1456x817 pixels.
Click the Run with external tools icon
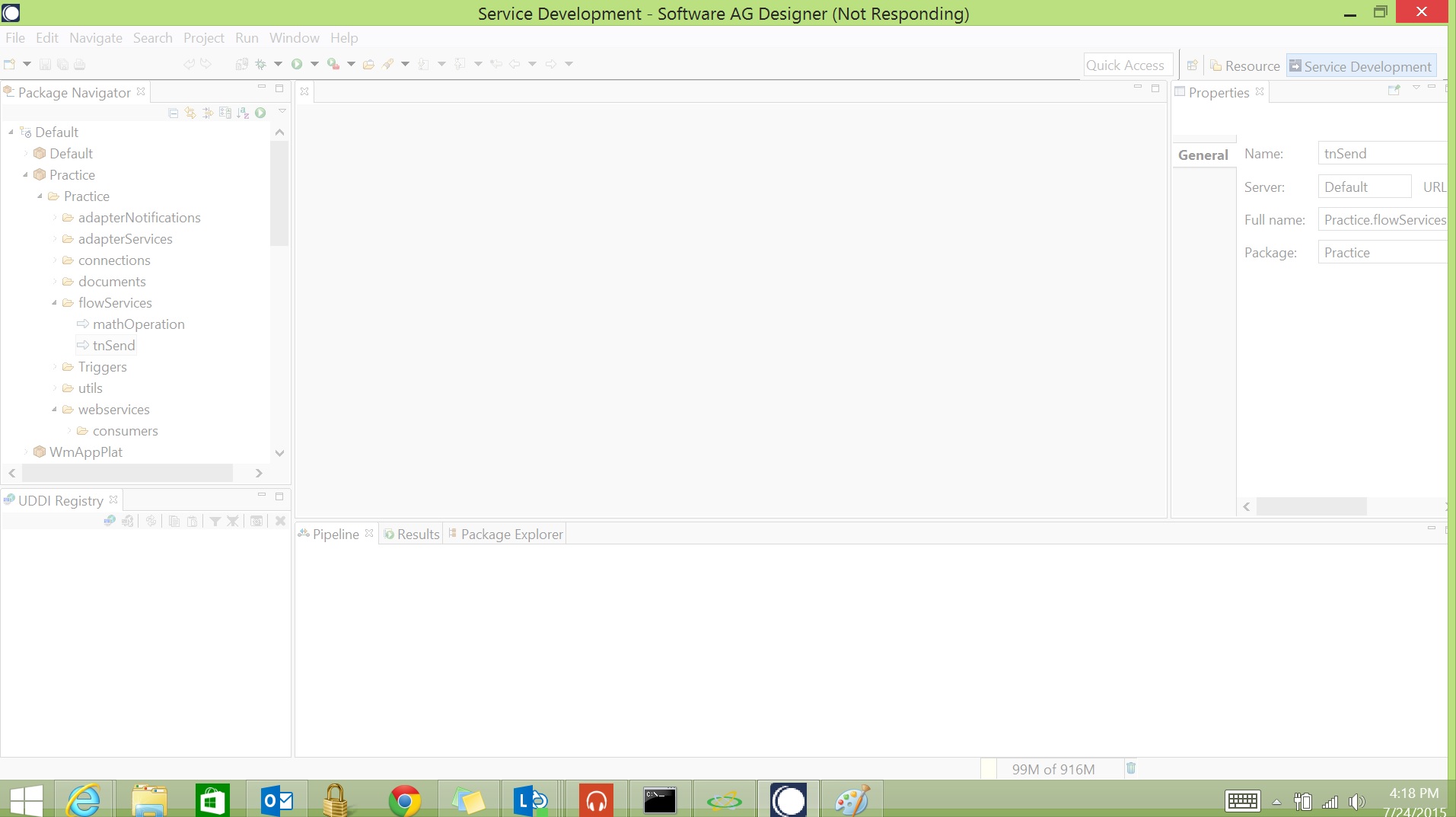click(x=333, y=65)
